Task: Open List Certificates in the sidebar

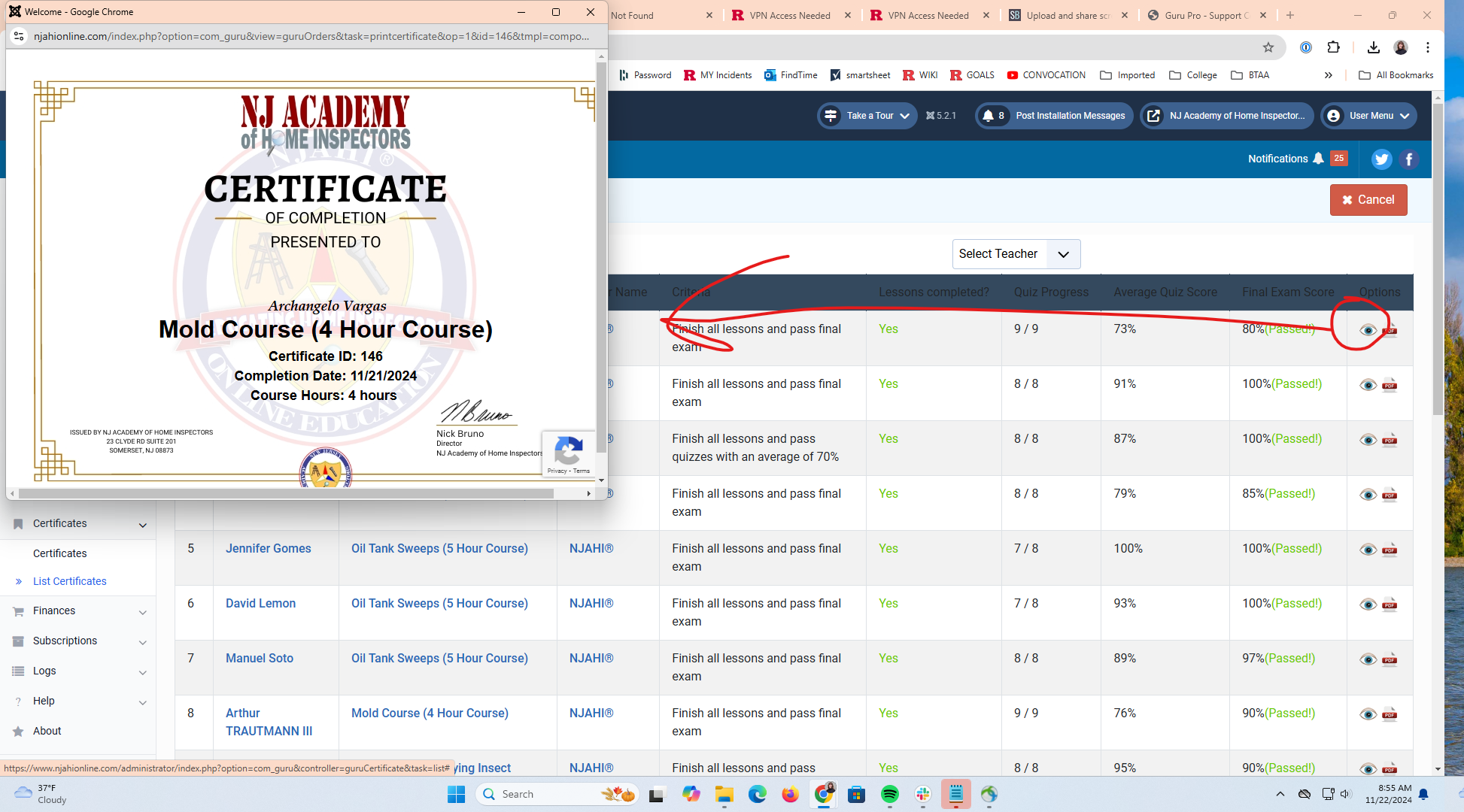Action: point(69,581)
